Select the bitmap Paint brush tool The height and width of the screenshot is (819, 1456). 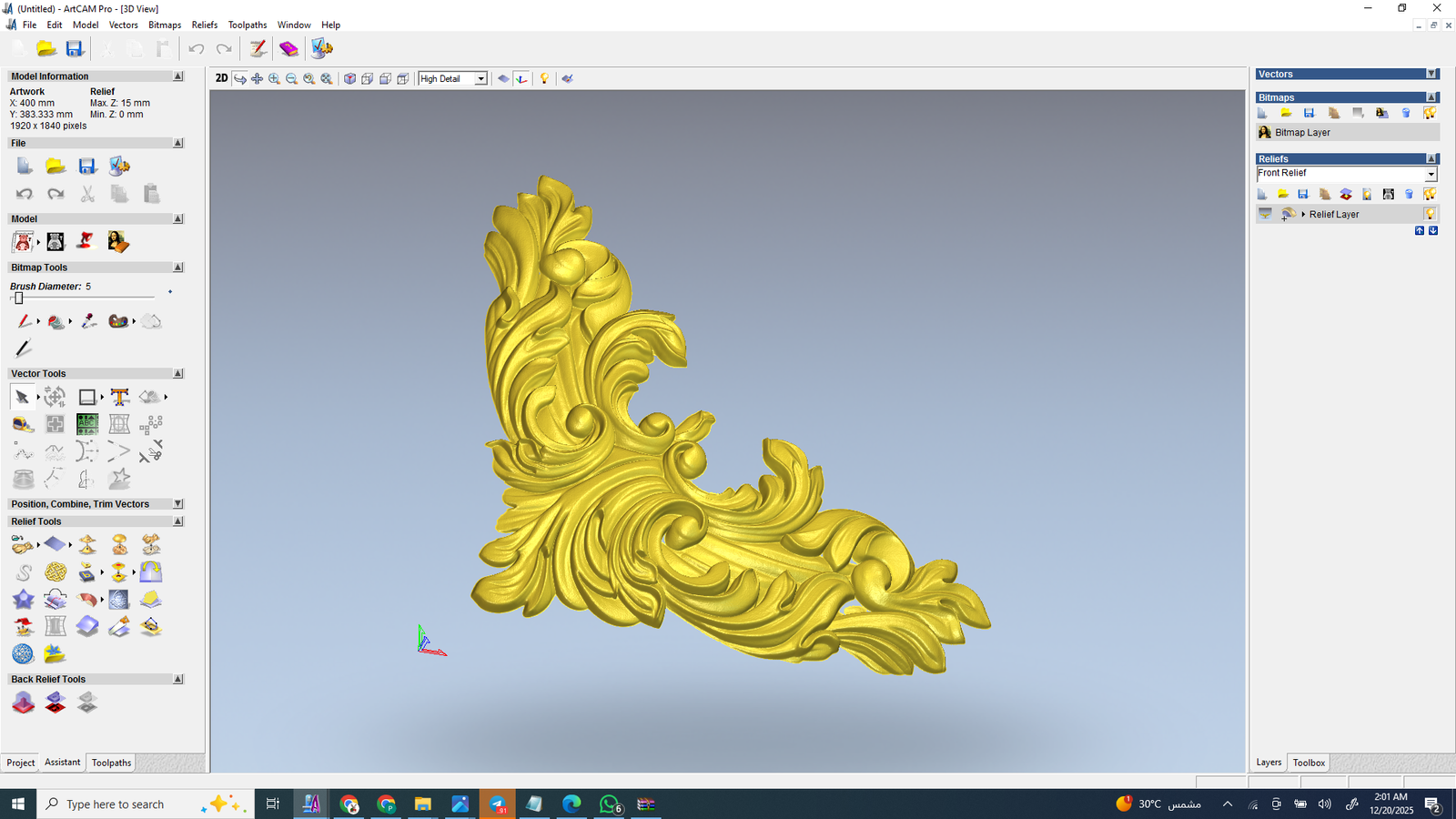pos(24,321)
